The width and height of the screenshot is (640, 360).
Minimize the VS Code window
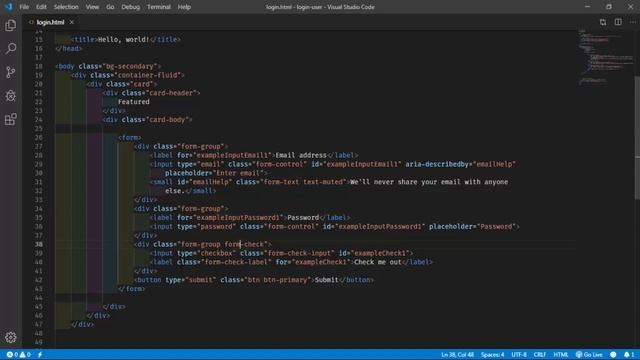pyautogui.click(x=587, y=7)
